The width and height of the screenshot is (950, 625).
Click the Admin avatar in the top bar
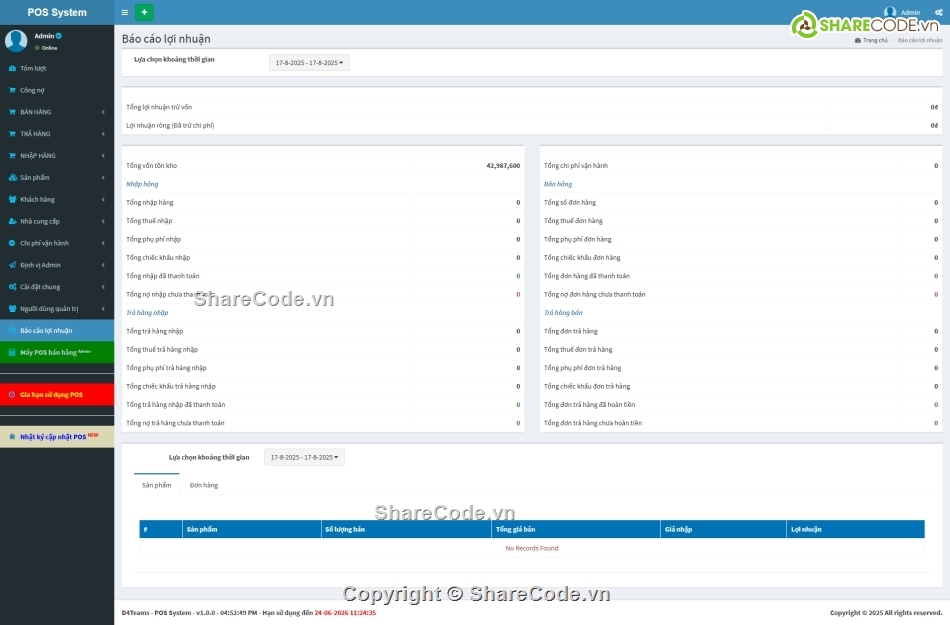(x=890, y=13)
